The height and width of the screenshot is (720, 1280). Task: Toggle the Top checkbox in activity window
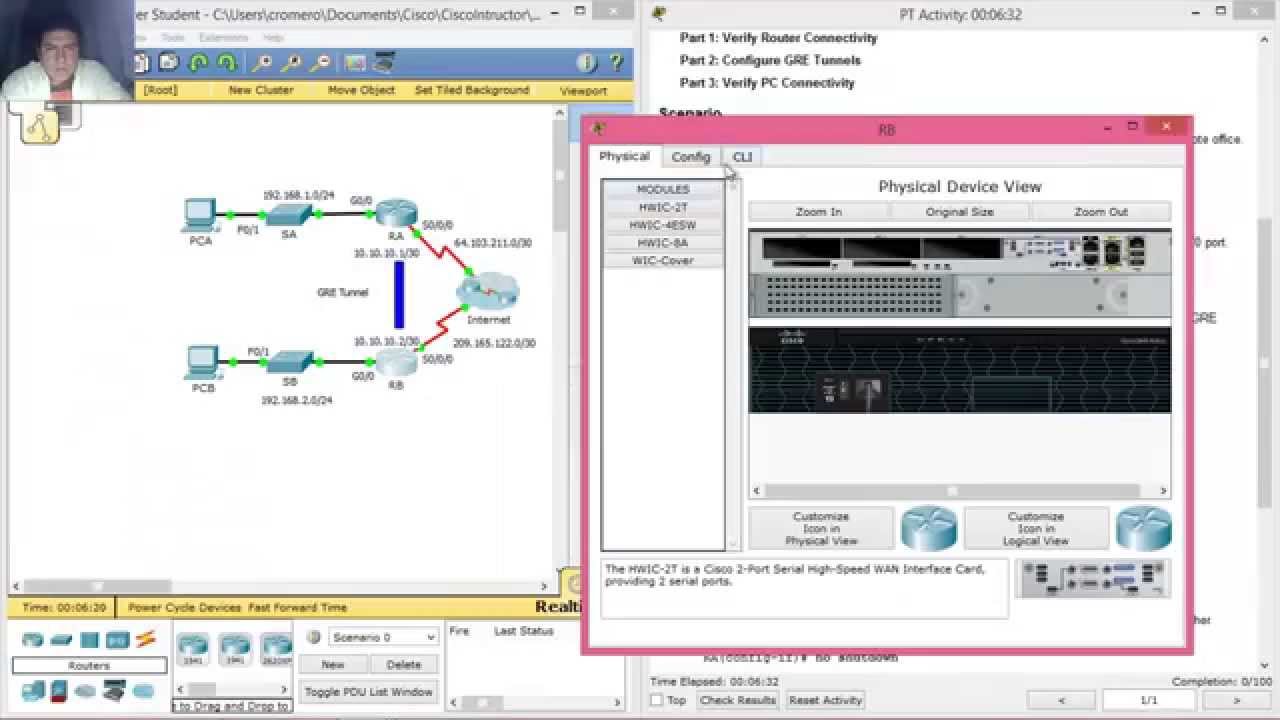click(x=656, y=700)
